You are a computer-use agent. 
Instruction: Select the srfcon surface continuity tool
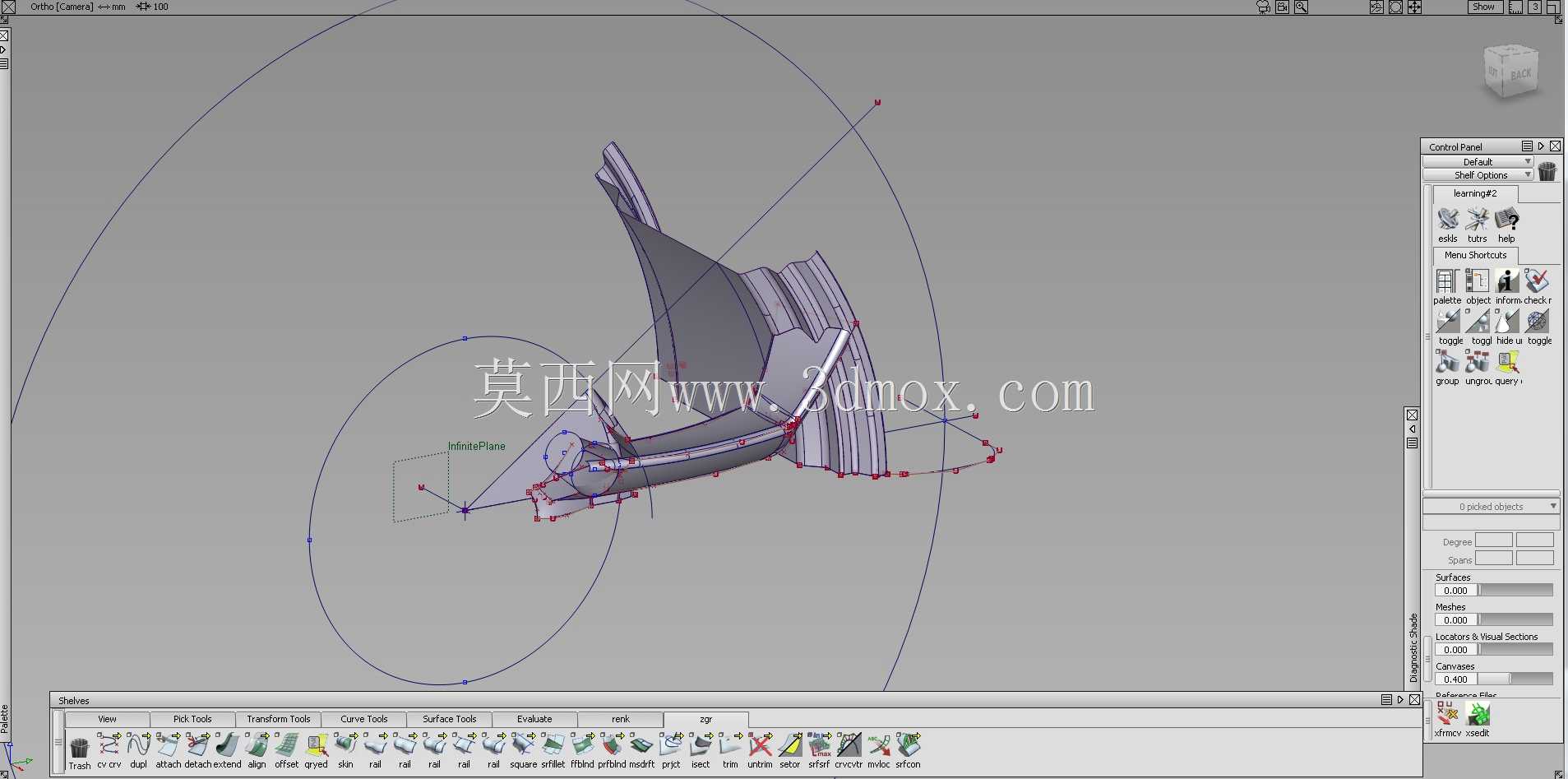point(908,745)
